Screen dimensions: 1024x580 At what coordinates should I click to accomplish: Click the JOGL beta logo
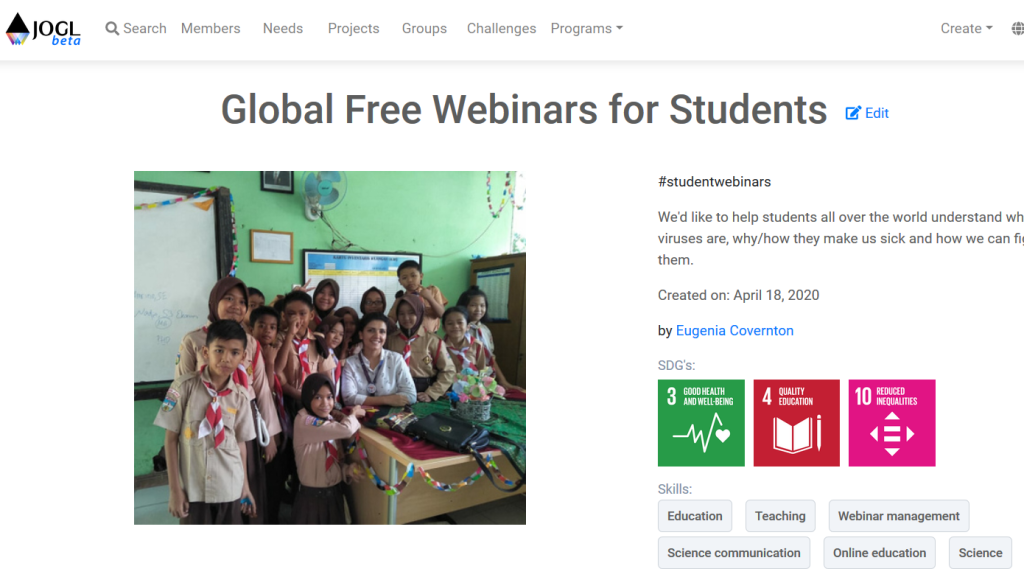[x=43, y=29]
